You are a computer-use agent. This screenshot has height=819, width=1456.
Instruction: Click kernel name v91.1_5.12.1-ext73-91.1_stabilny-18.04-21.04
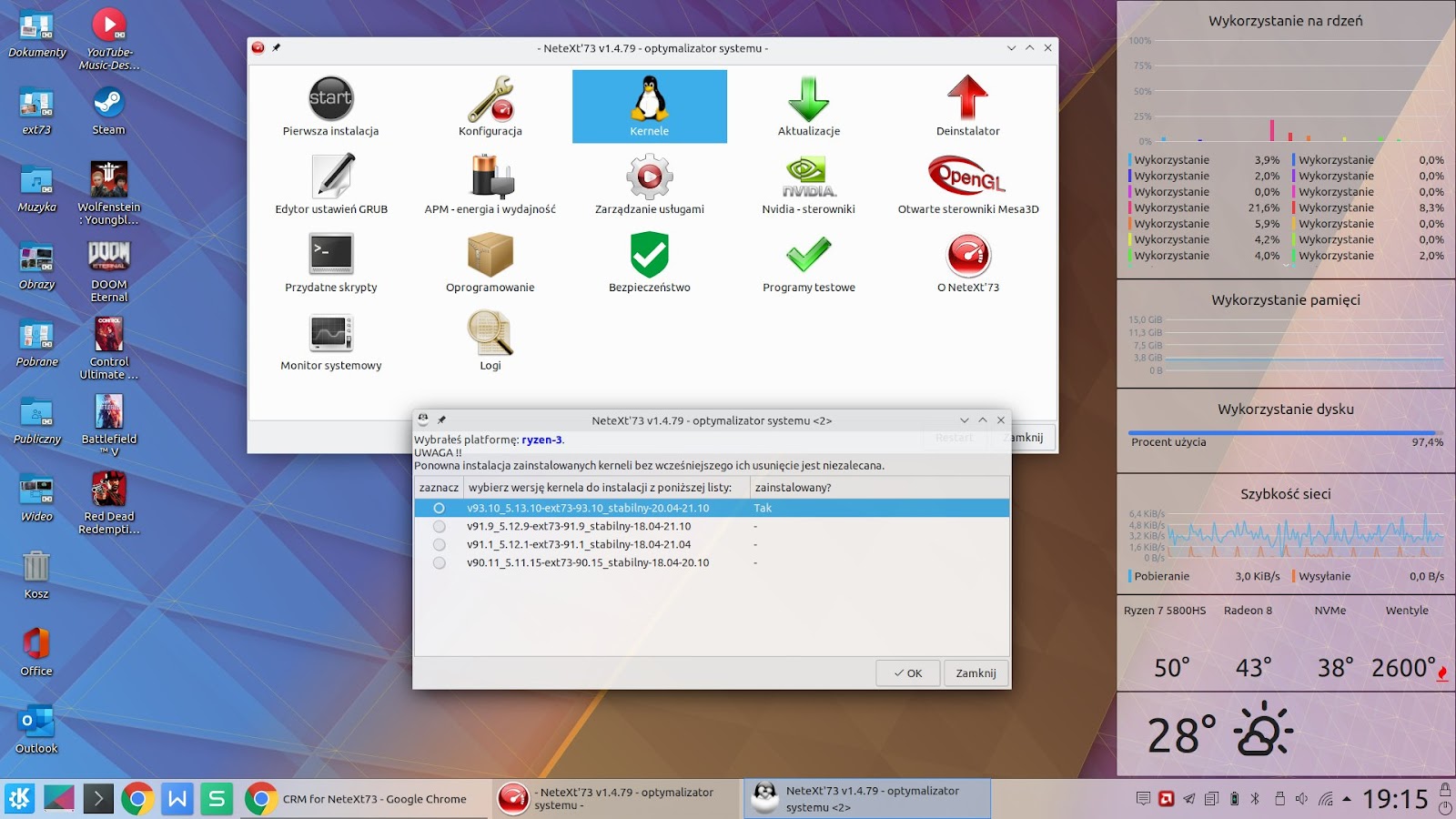(x=579, y=544)
